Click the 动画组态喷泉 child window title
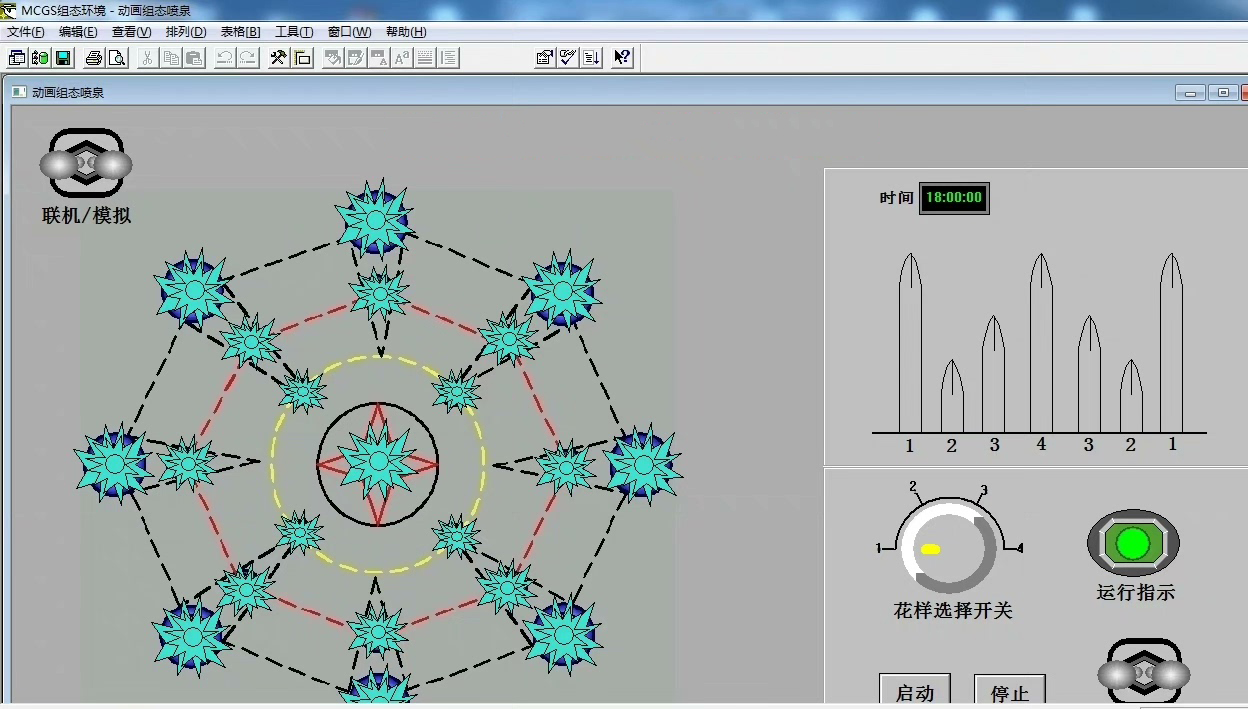 [x=68, y=93]
